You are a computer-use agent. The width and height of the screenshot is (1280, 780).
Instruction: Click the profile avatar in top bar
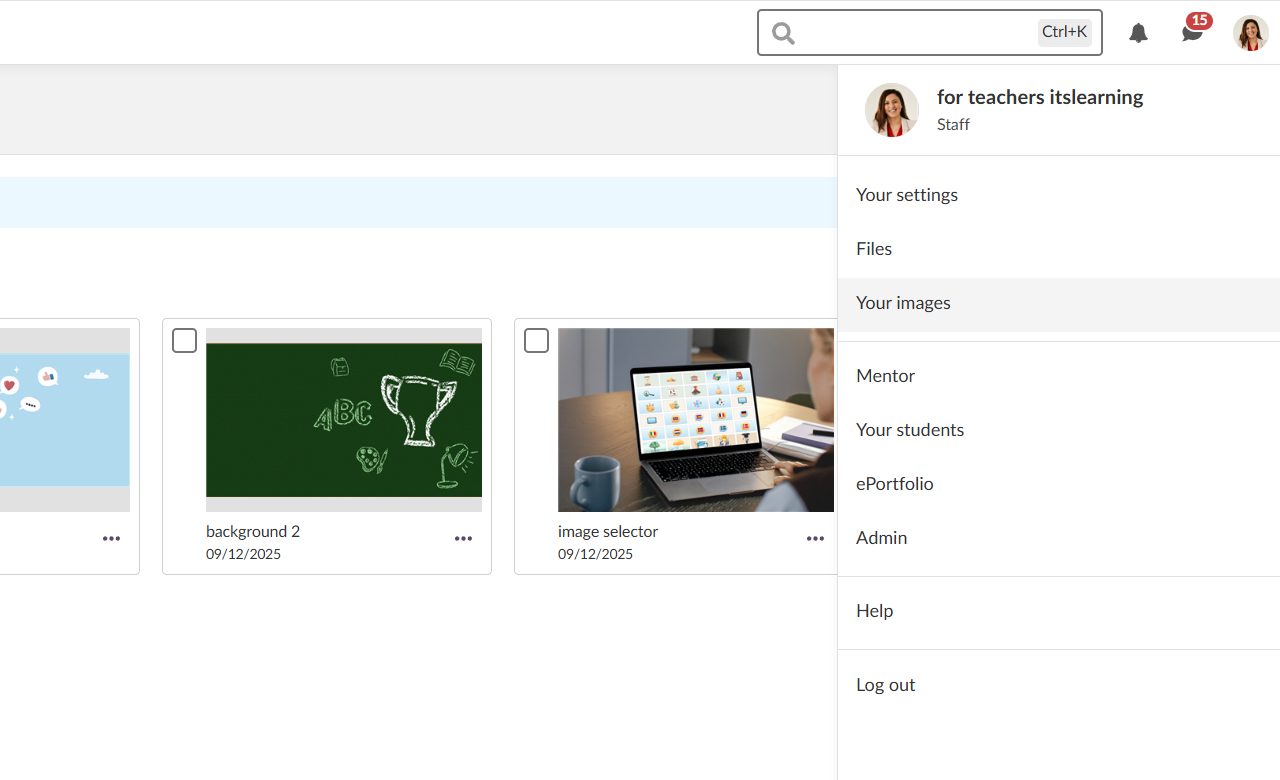pos(1250,33)
